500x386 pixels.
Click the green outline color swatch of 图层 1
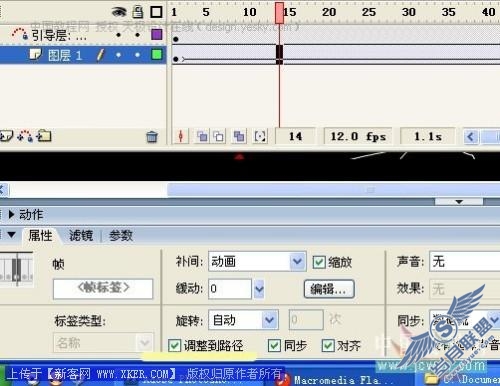156,54
